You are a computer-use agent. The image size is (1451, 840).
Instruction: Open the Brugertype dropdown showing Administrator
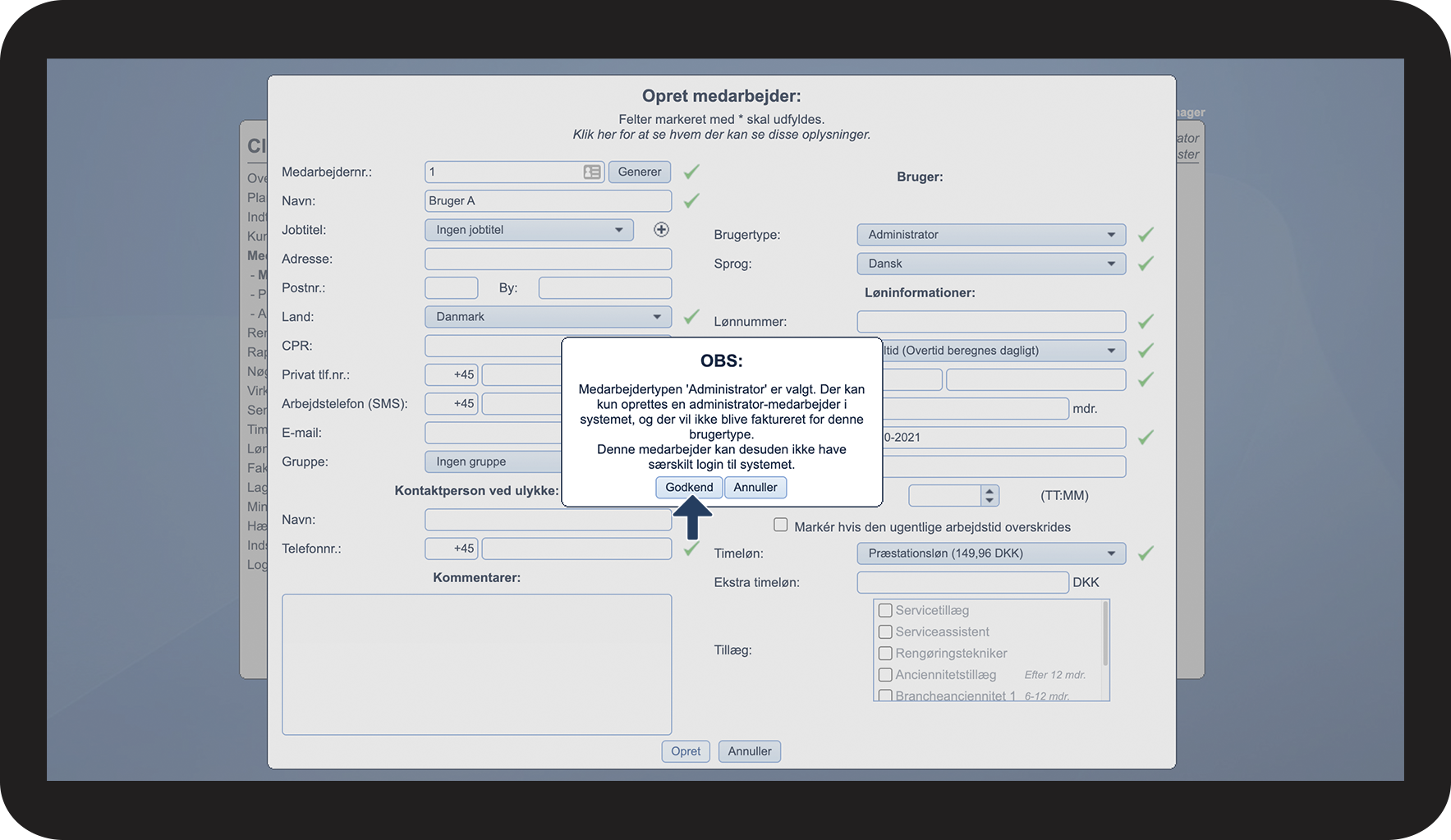click(x=991, y=235)
